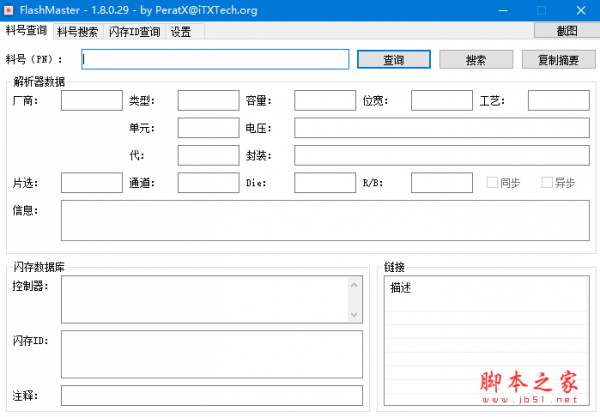
Task: Click the 片选 chip select field
Action: pos(92,182)
